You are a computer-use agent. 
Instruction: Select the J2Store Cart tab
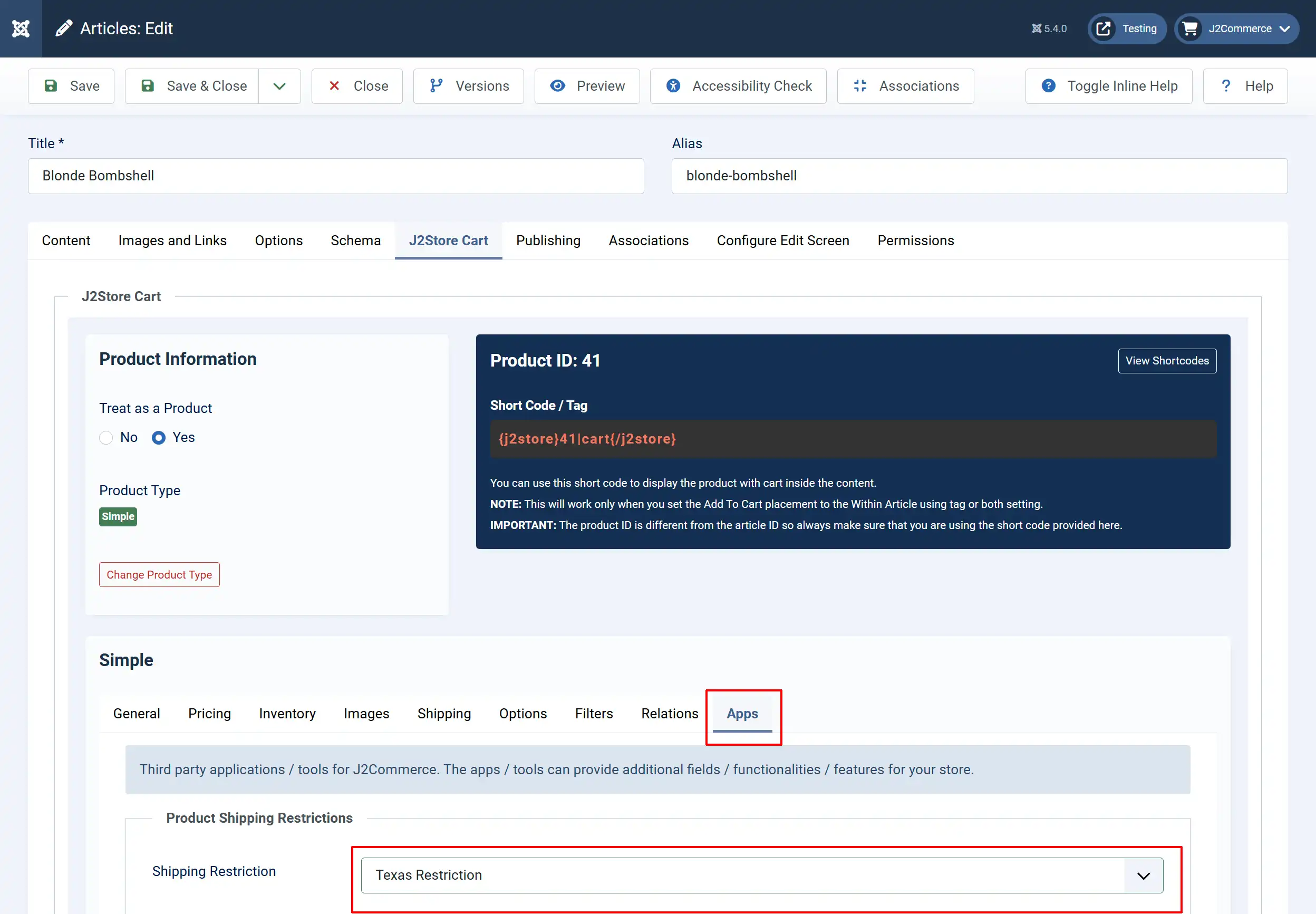coord(448,240)
